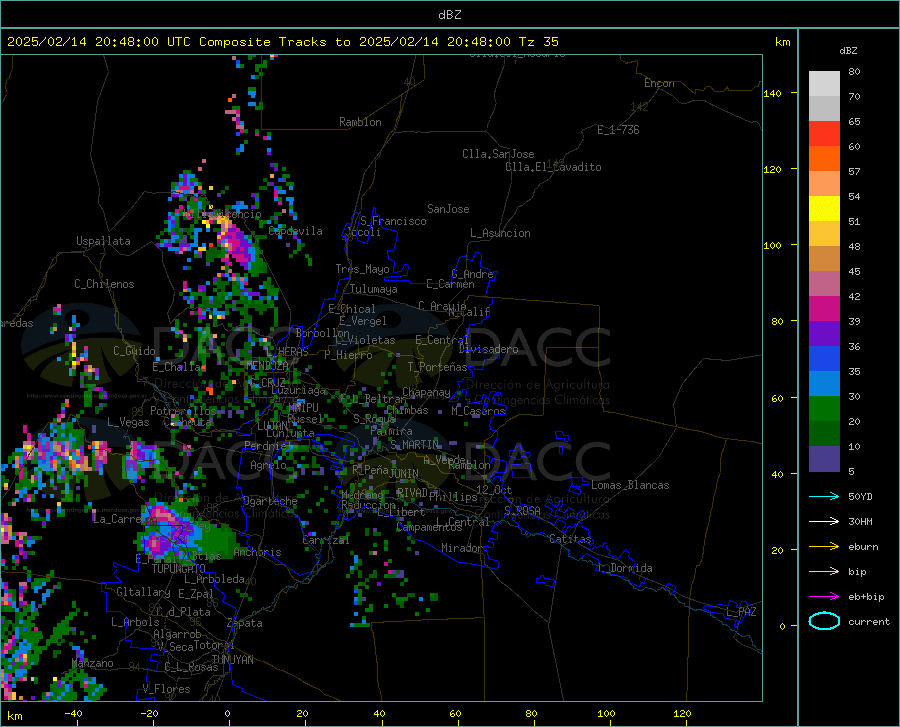The height and width of the screenshot is (727, 900).
Task: Select the purple 36-39 dBZ swatch
Action: pos(824,333)
